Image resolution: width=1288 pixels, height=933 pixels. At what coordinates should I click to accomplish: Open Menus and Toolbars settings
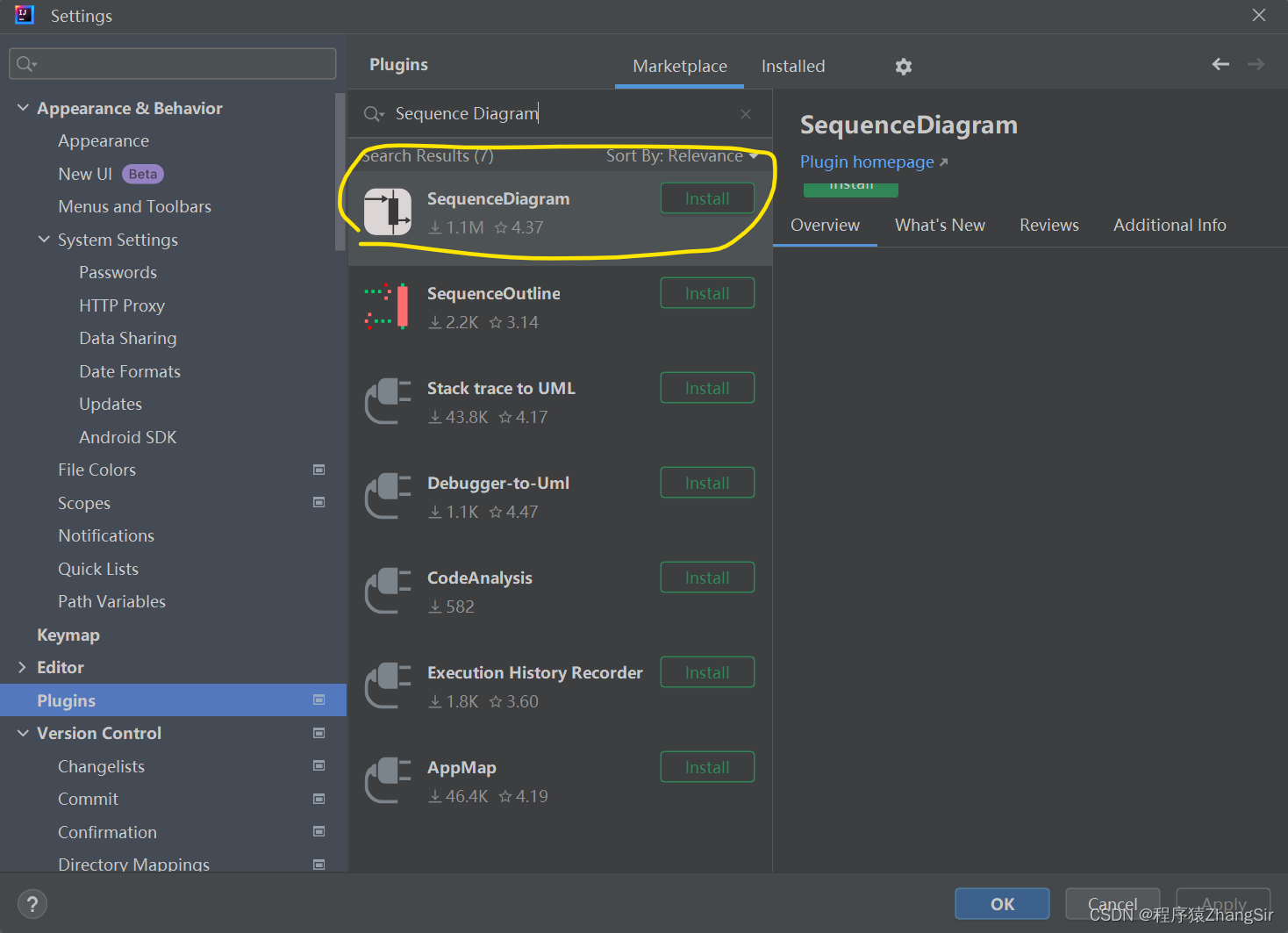(x=134, y=206)
